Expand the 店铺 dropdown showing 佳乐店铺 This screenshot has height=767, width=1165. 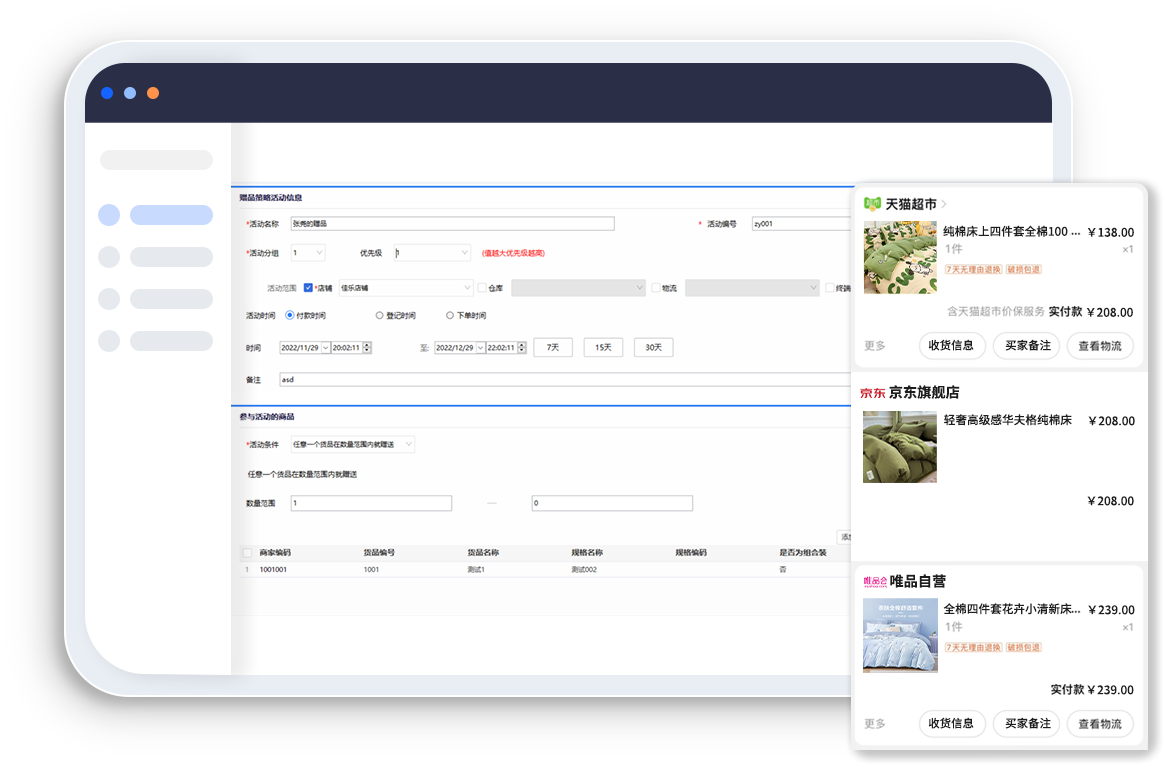click(x=406, y=288)
